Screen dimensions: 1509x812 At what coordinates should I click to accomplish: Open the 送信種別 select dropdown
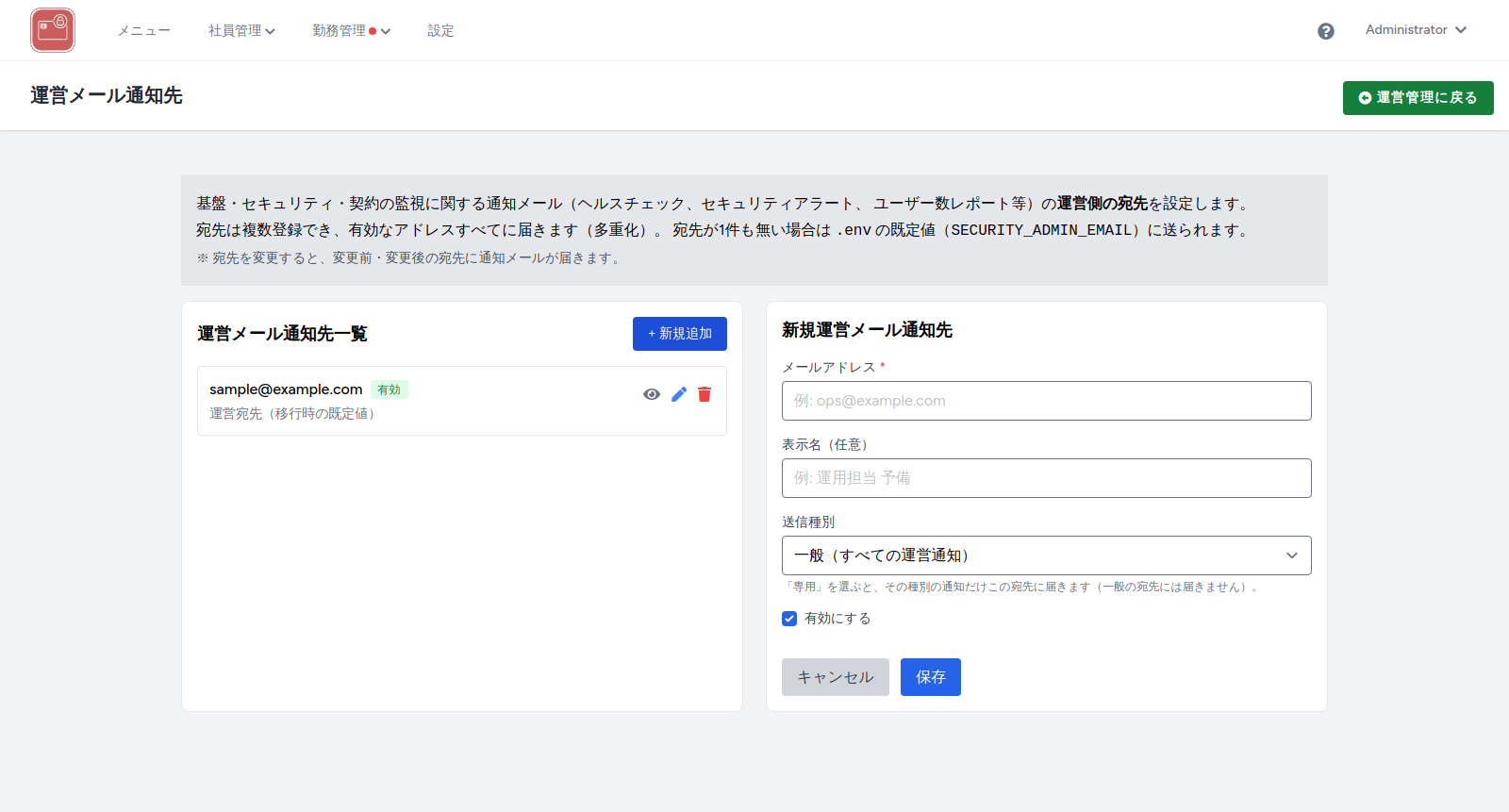1047,555
